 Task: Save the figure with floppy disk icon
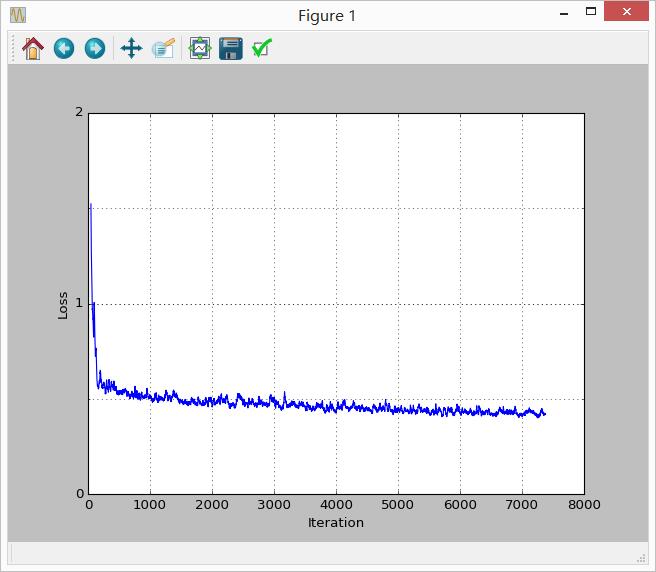tap(231, 48)
